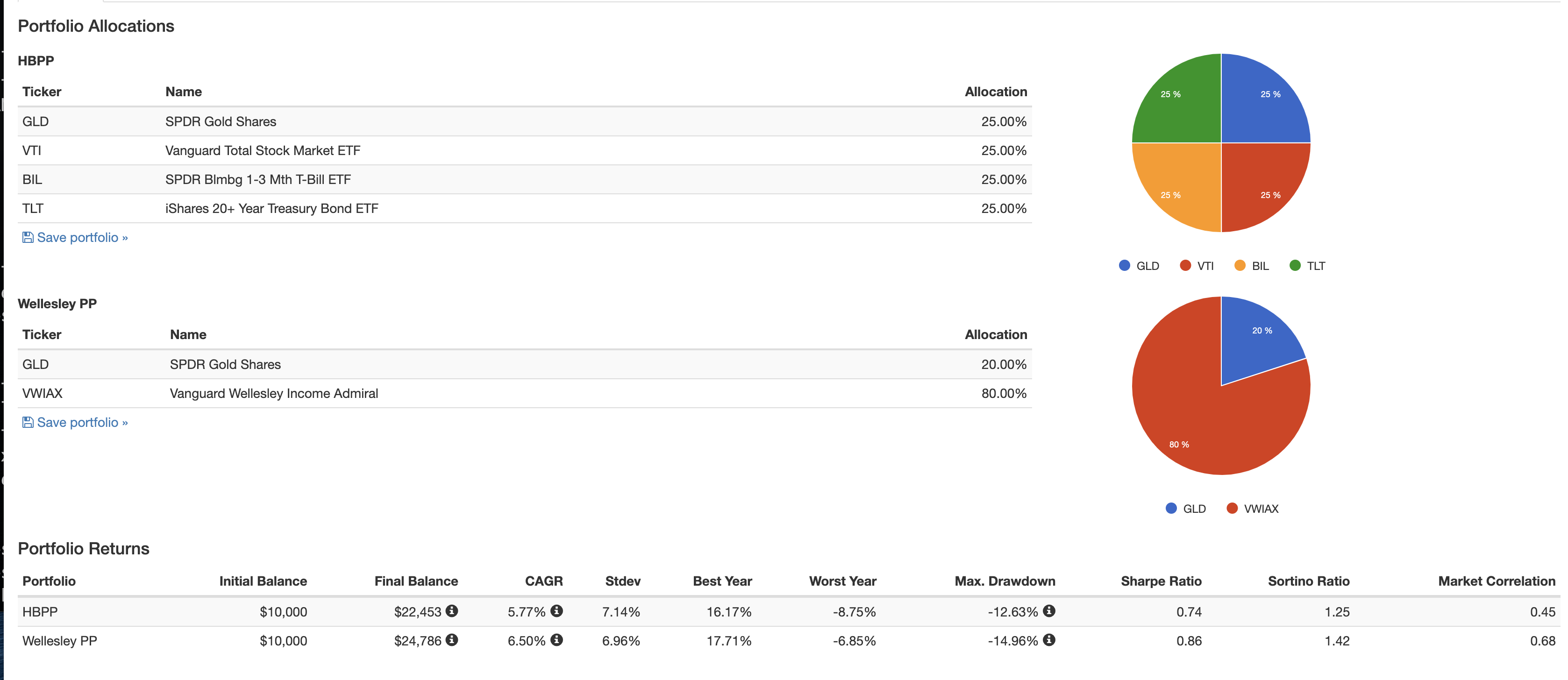Click the Max. Drawdown column header

[x=1005, y=581]
